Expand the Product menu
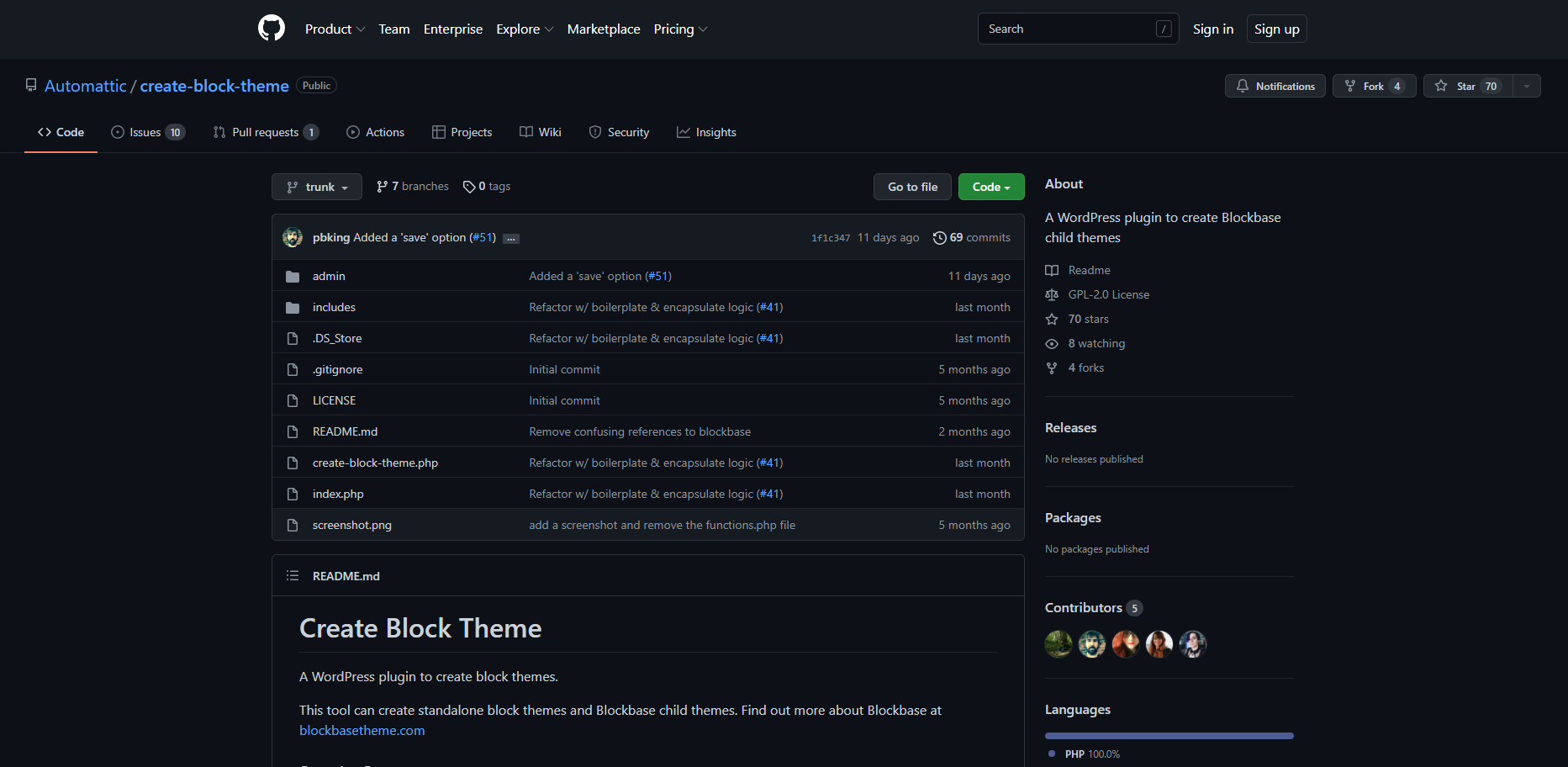Image resolution: width=1568 pixels, height=767 pixels. pos(335,29)
